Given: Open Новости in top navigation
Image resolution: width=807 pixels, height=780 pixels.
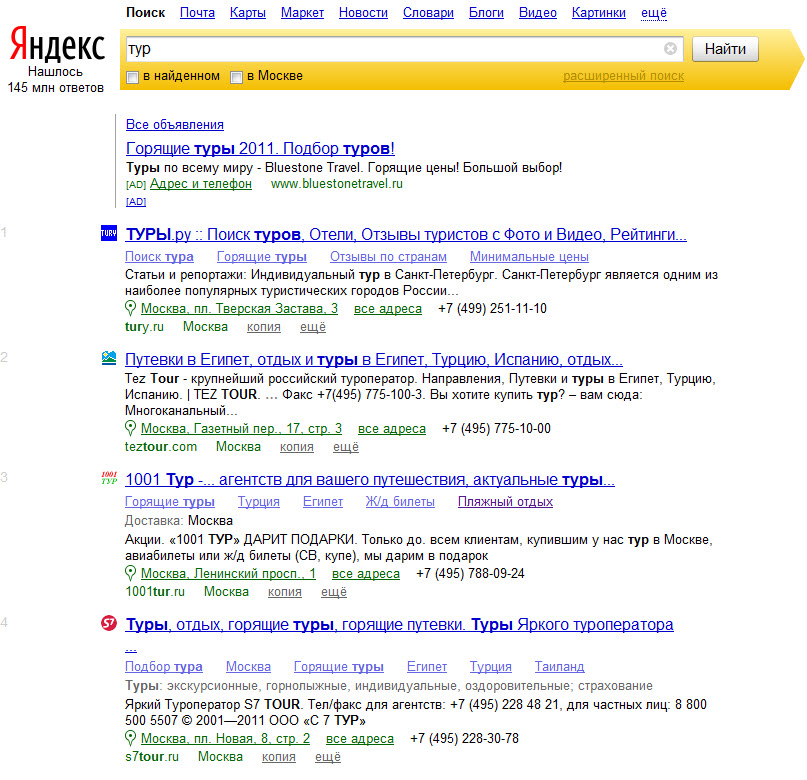Looking at the screenshot, I should (363, 13).
